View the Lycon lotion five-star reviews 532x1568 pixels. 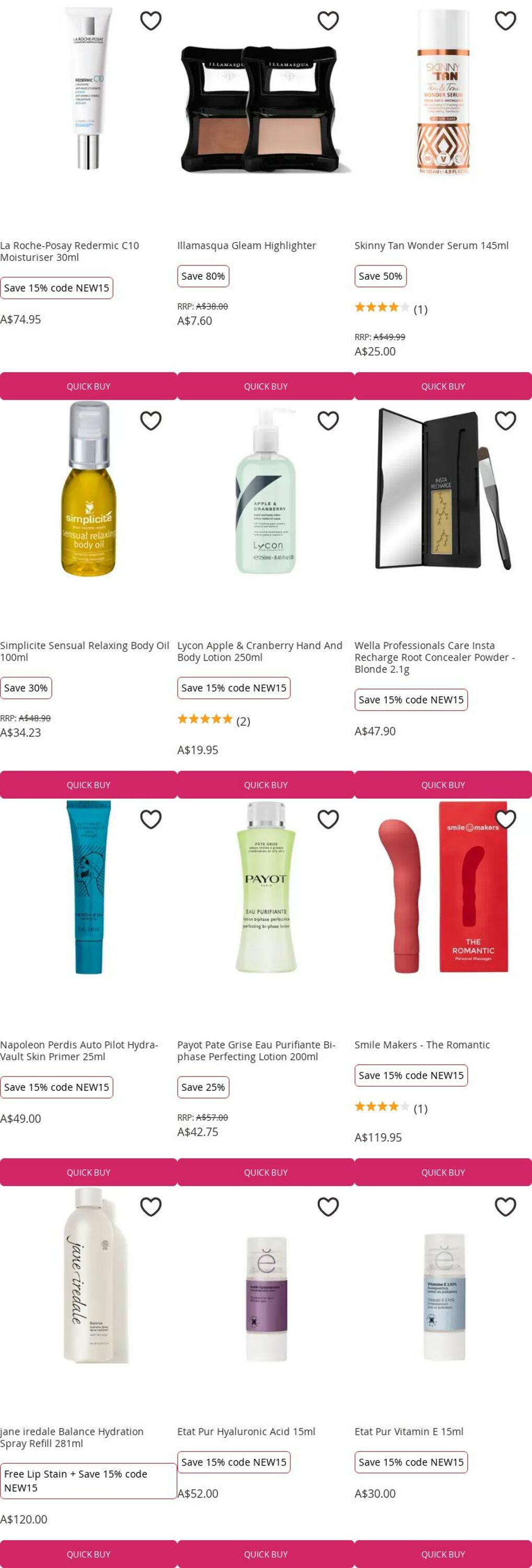pos(214,720)
